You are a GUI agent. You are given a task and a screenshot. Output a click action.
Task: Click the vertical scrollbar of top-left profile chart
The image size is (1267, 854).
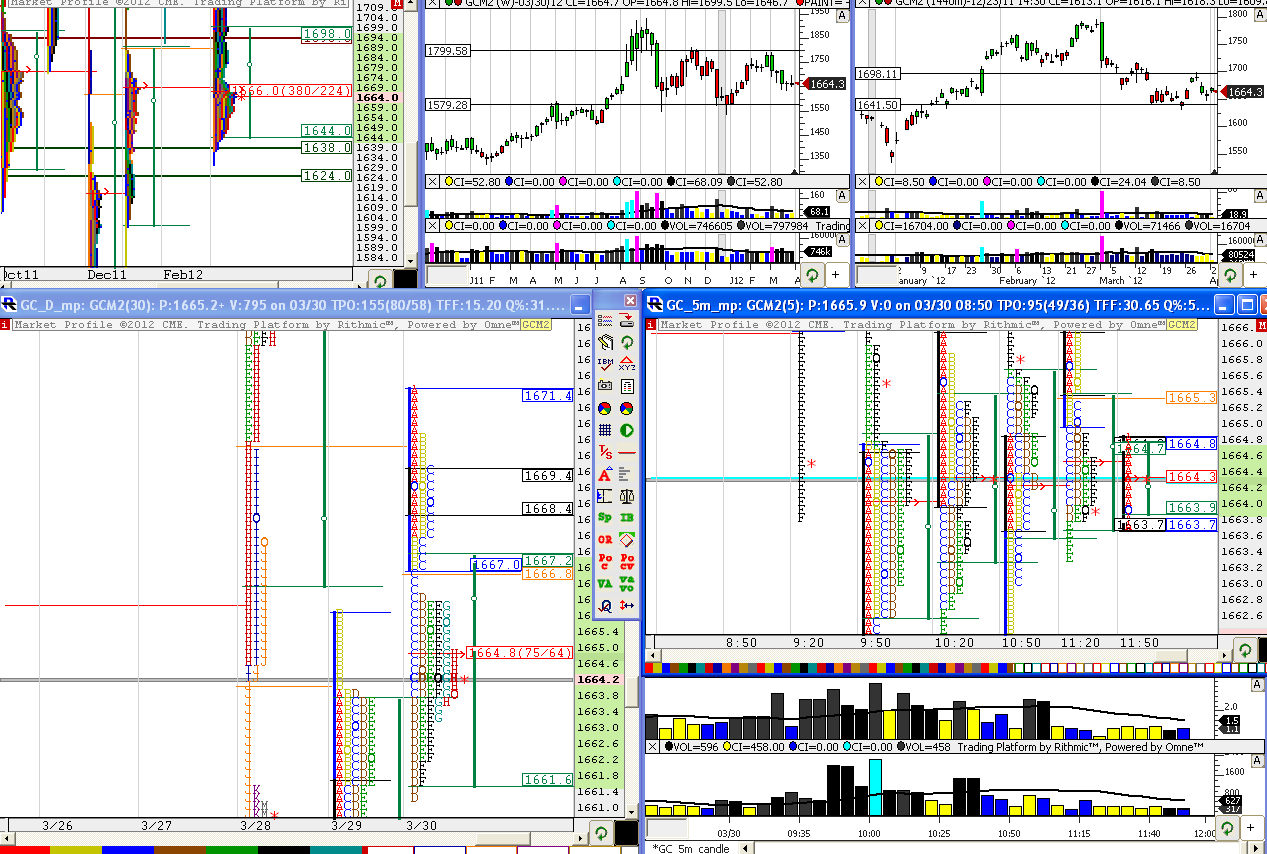click(x=409, y=134)
